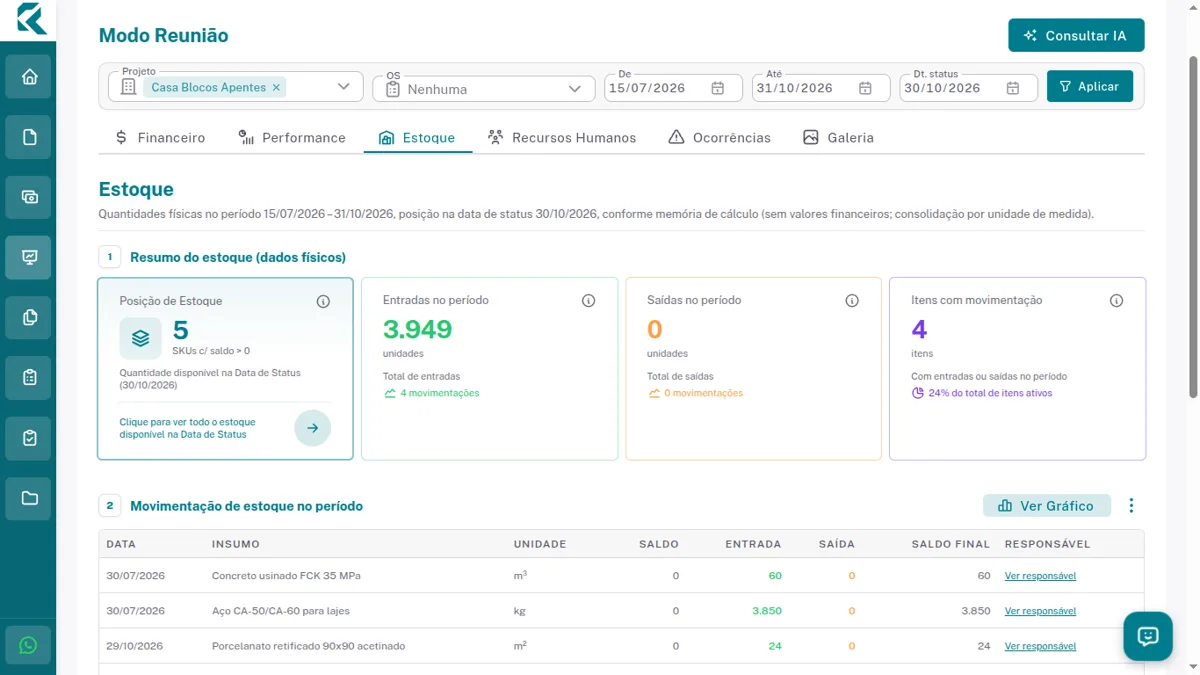This screenshot has width=1200, height=675.
Task: Click the 4 movimentações text in Entradas card
Action: pos(439,393)
